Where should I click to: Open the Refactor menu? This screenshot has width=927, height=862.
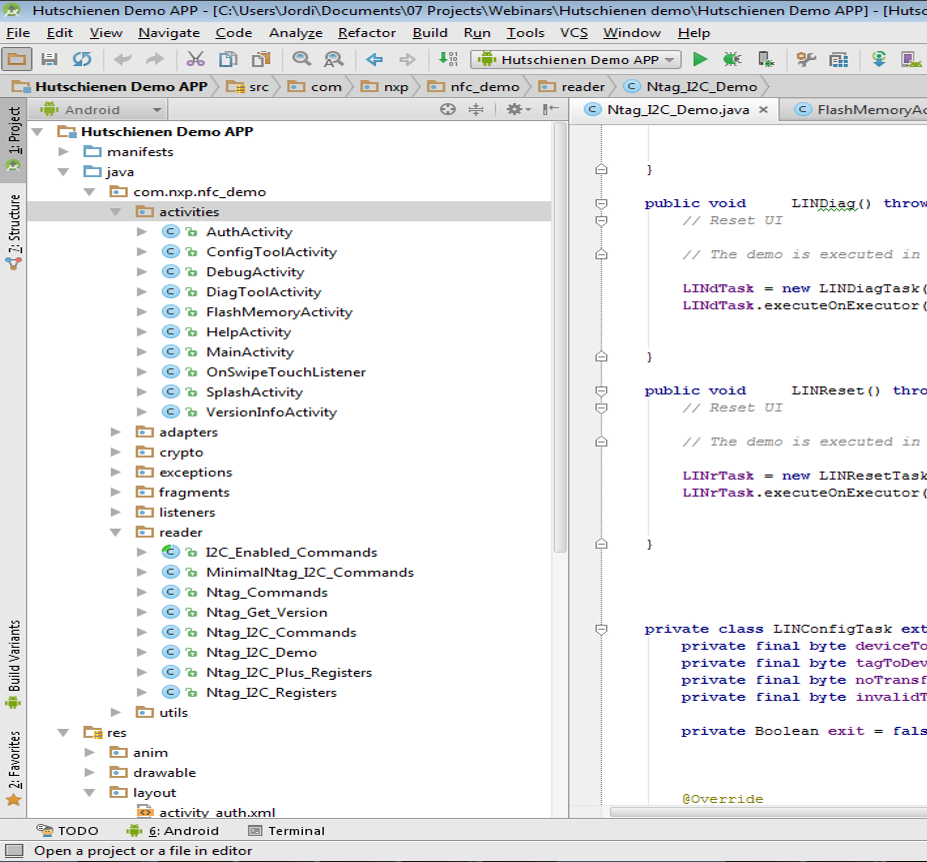pyautogui.click(x=366, y=33)
